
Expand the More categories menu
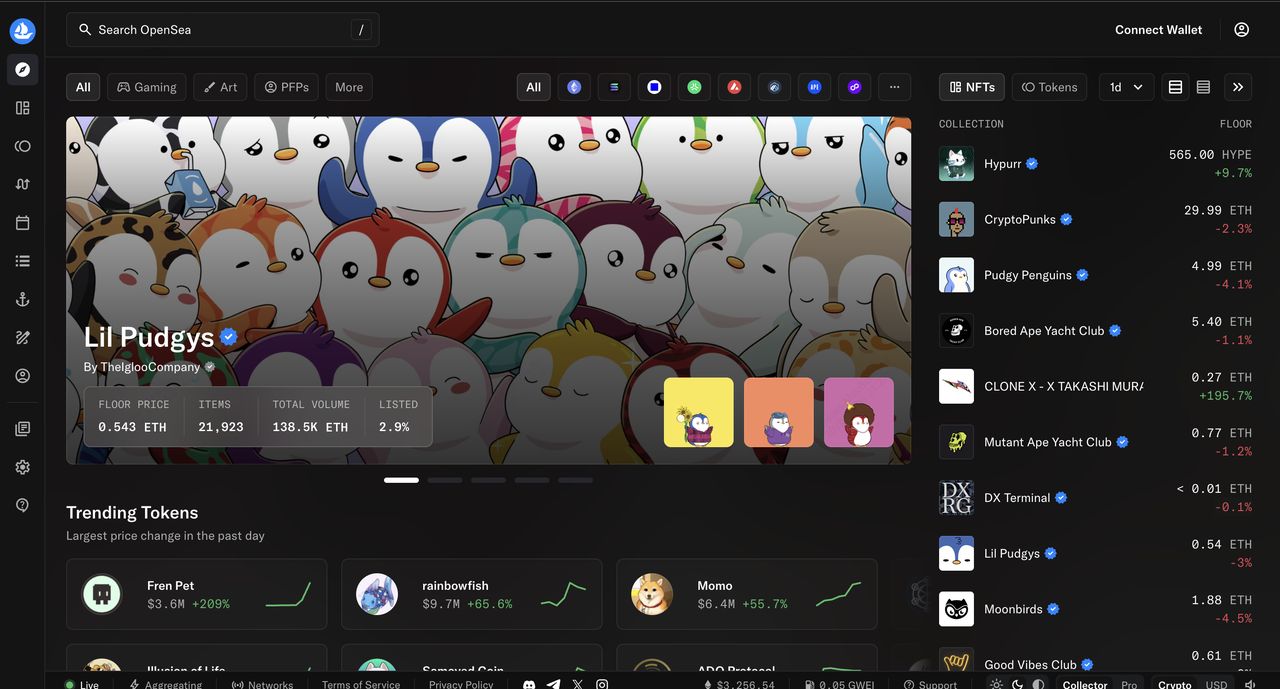point(349,87)
